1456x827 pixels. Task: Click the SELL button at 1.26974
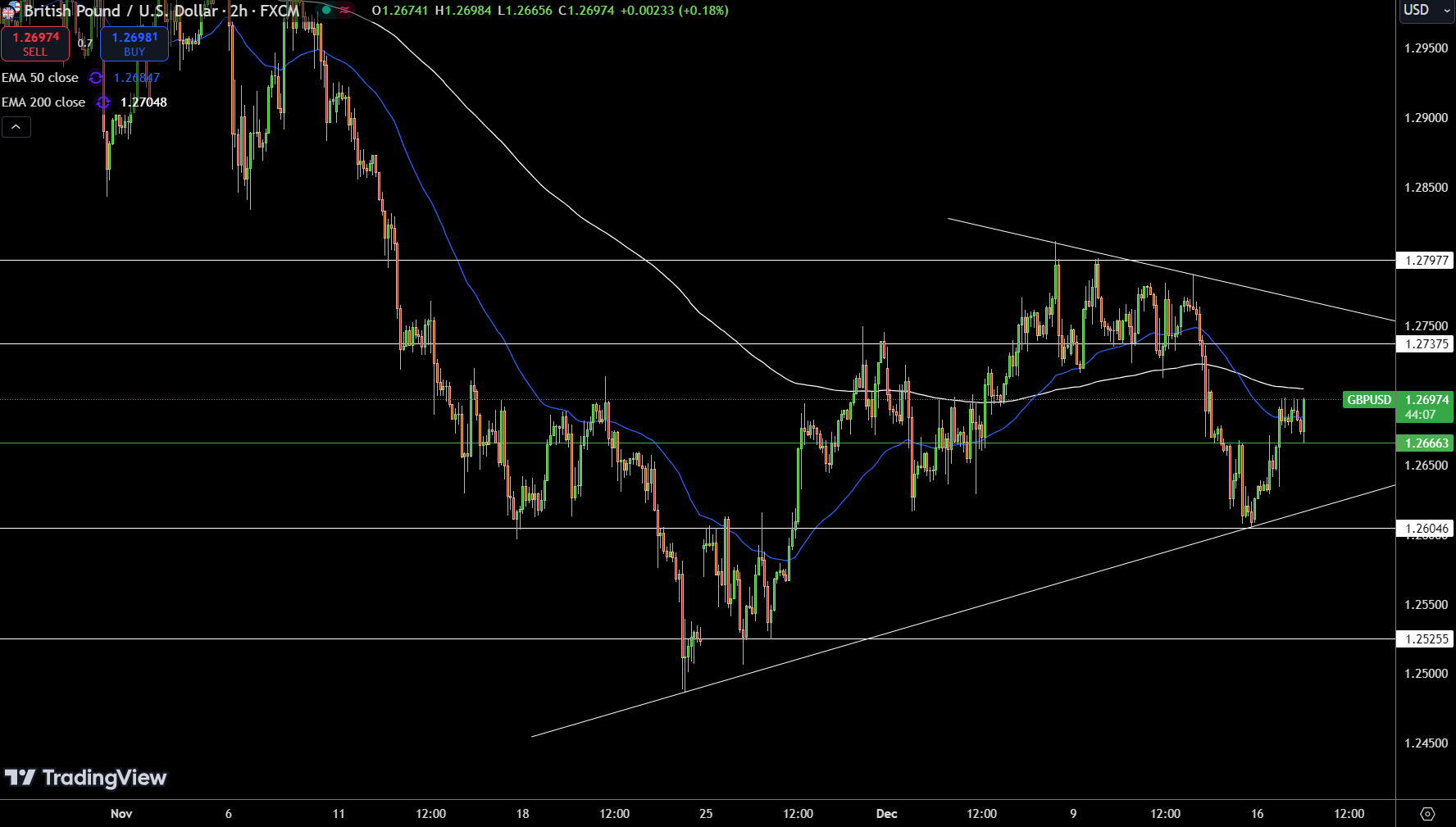click(35, 43)
